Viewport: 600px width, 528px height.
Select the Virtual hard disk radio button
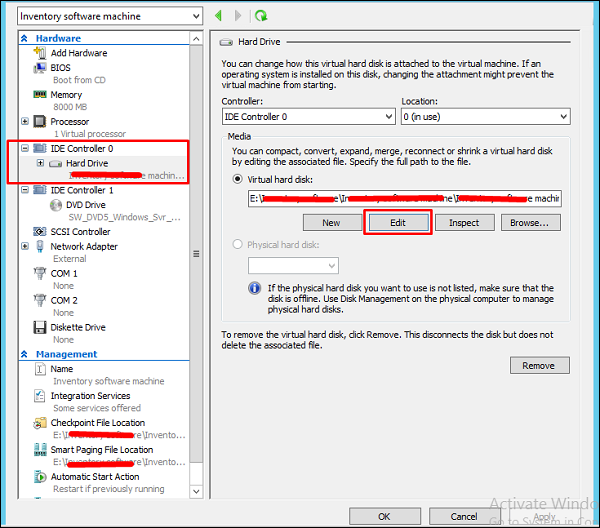coord(238,179)
